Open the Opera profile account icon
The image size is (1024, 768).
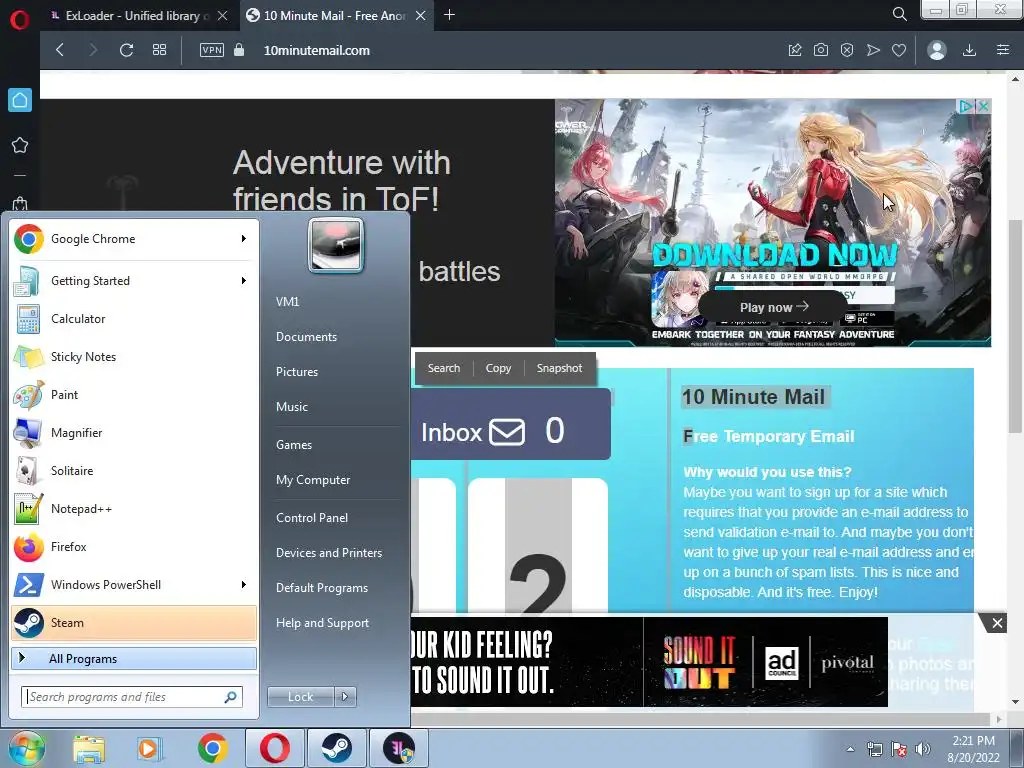coord(936,50)
